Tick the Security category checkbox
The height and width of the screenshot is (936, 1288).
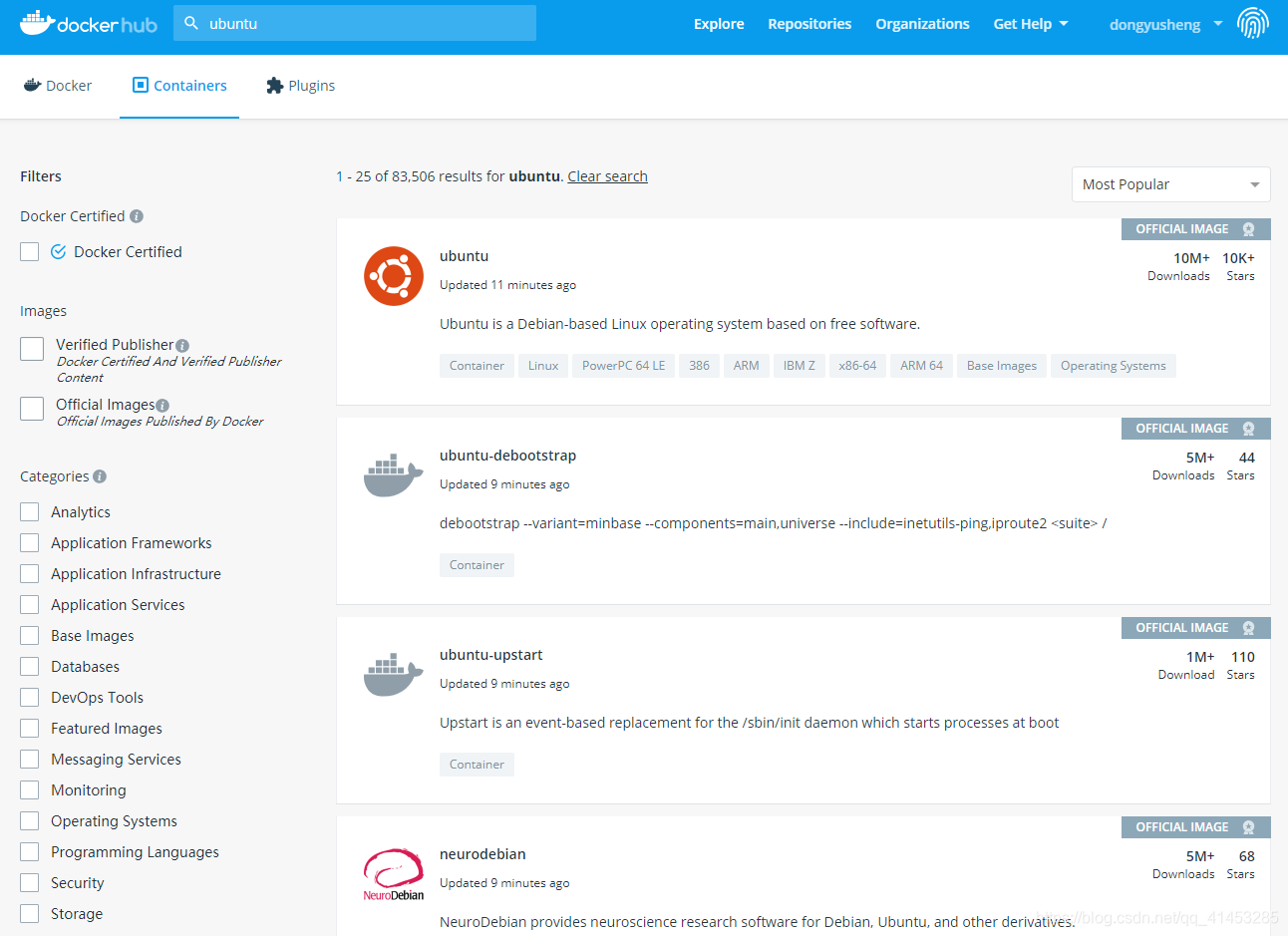[x=30, y=883]
